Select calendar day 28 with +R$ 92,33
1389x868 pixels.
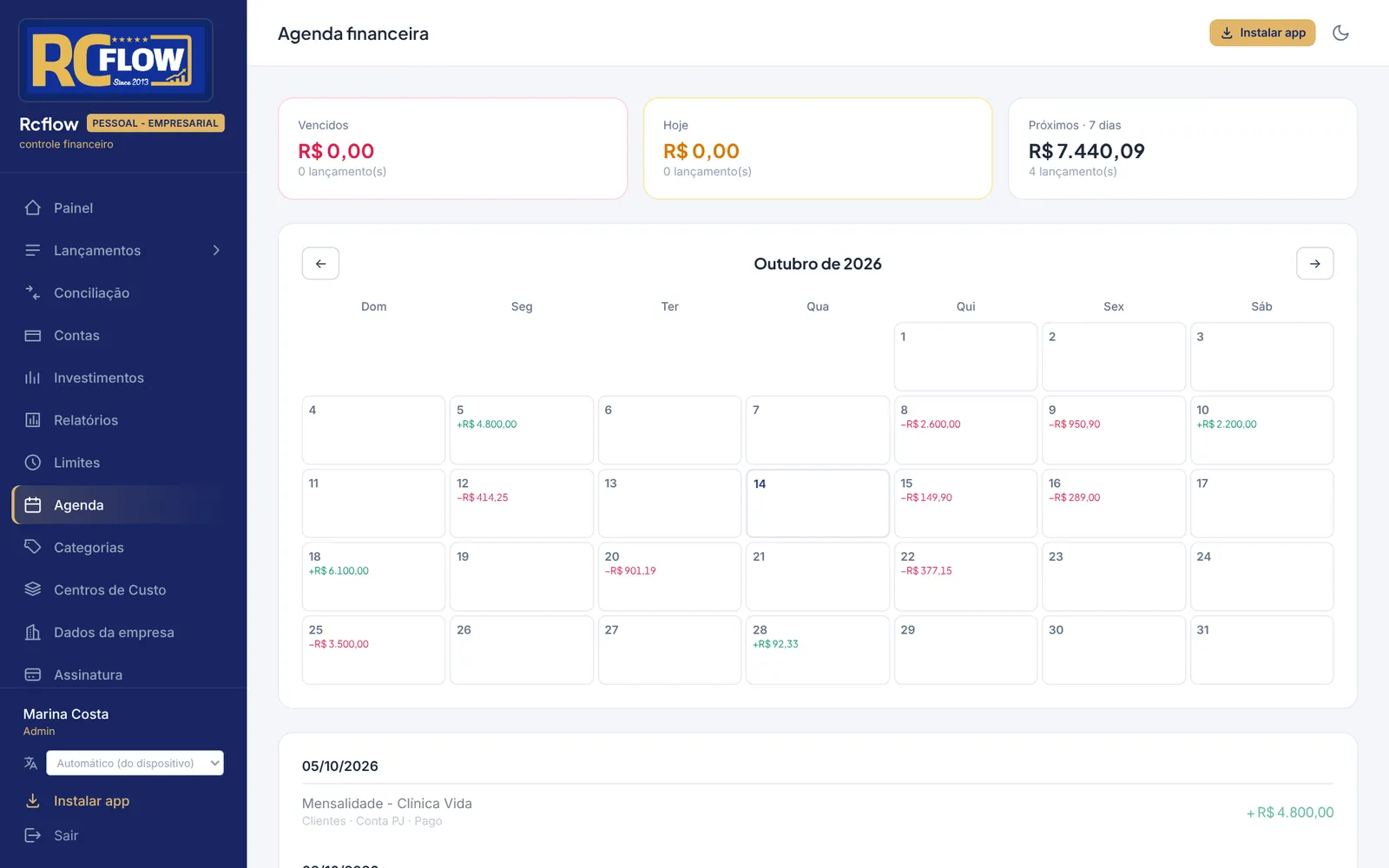coord(818,650)
